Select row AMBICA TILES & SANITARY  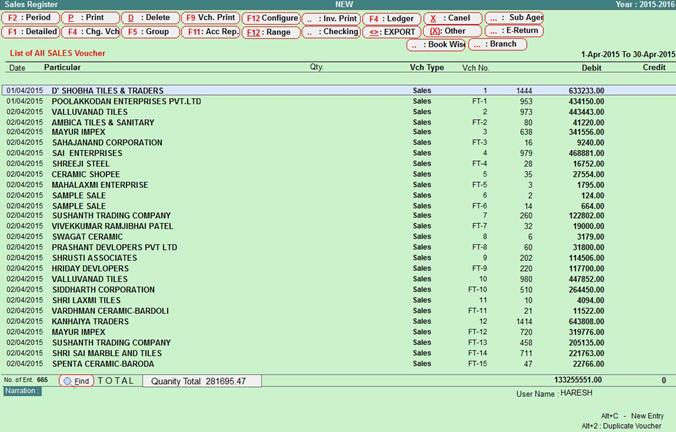tap(338, 122)
